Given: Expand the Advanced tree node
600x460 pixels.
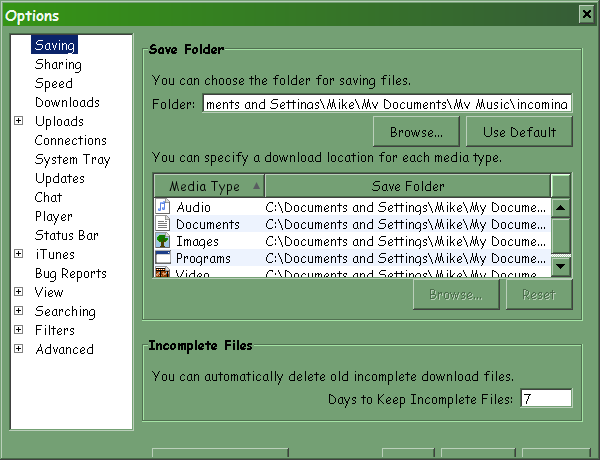Looking at the screenshot, I should (18, 349).
